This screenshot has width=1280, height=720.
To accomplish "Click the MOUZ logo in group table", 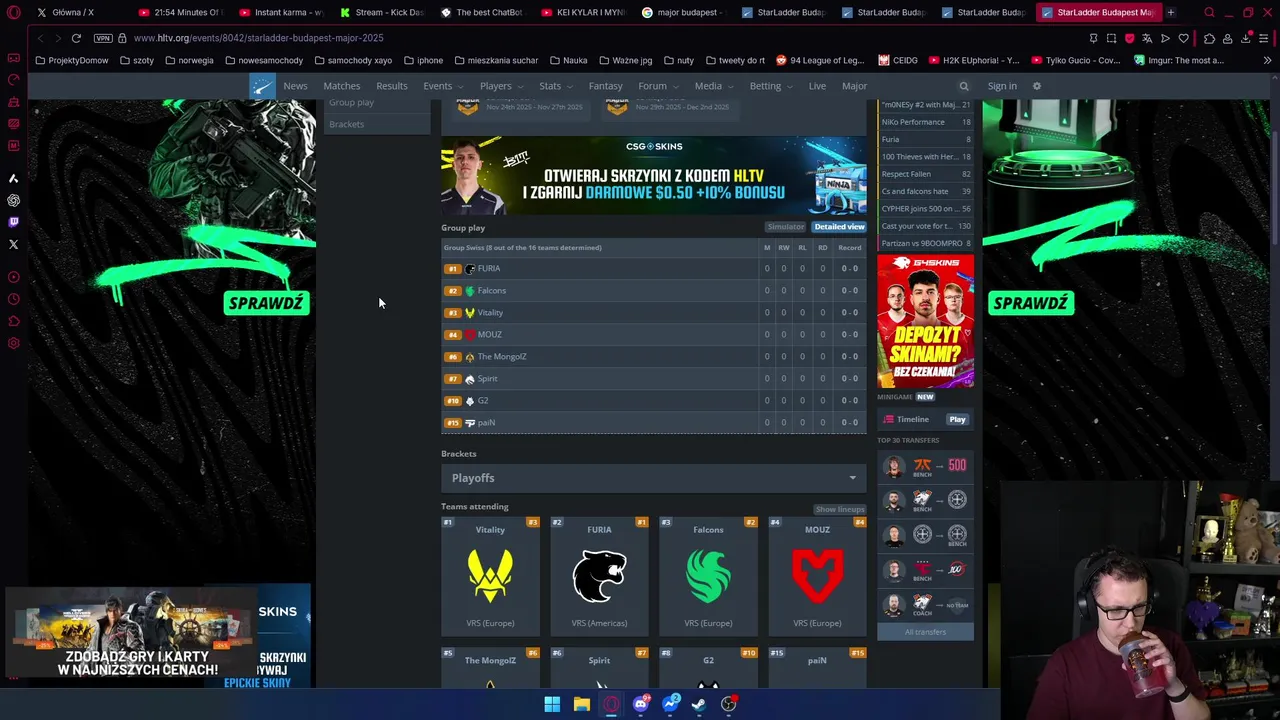I will [x=470, y=335].
